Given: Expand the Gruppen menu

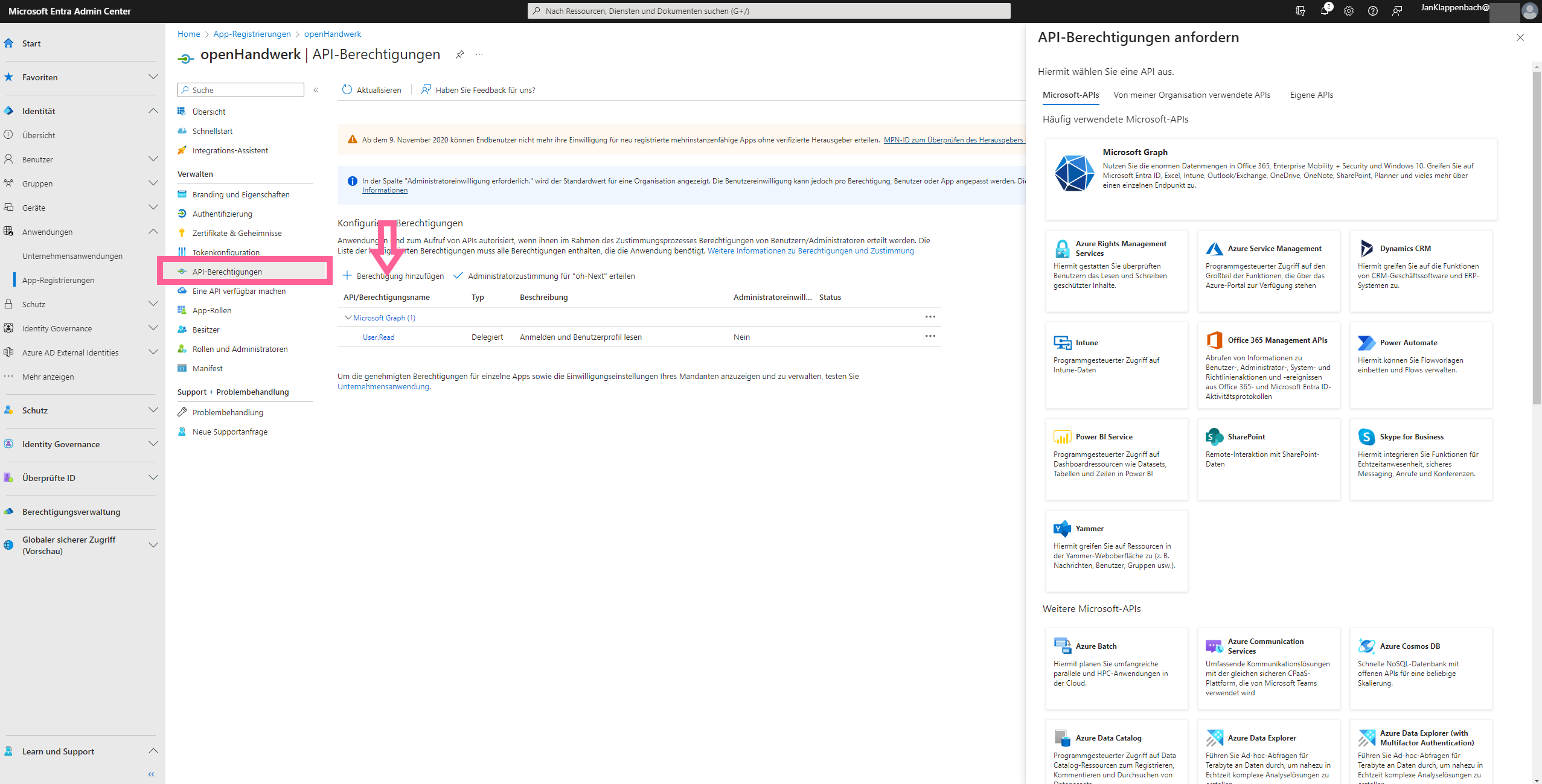Looking at the screenshot, I should click(153, 183).
